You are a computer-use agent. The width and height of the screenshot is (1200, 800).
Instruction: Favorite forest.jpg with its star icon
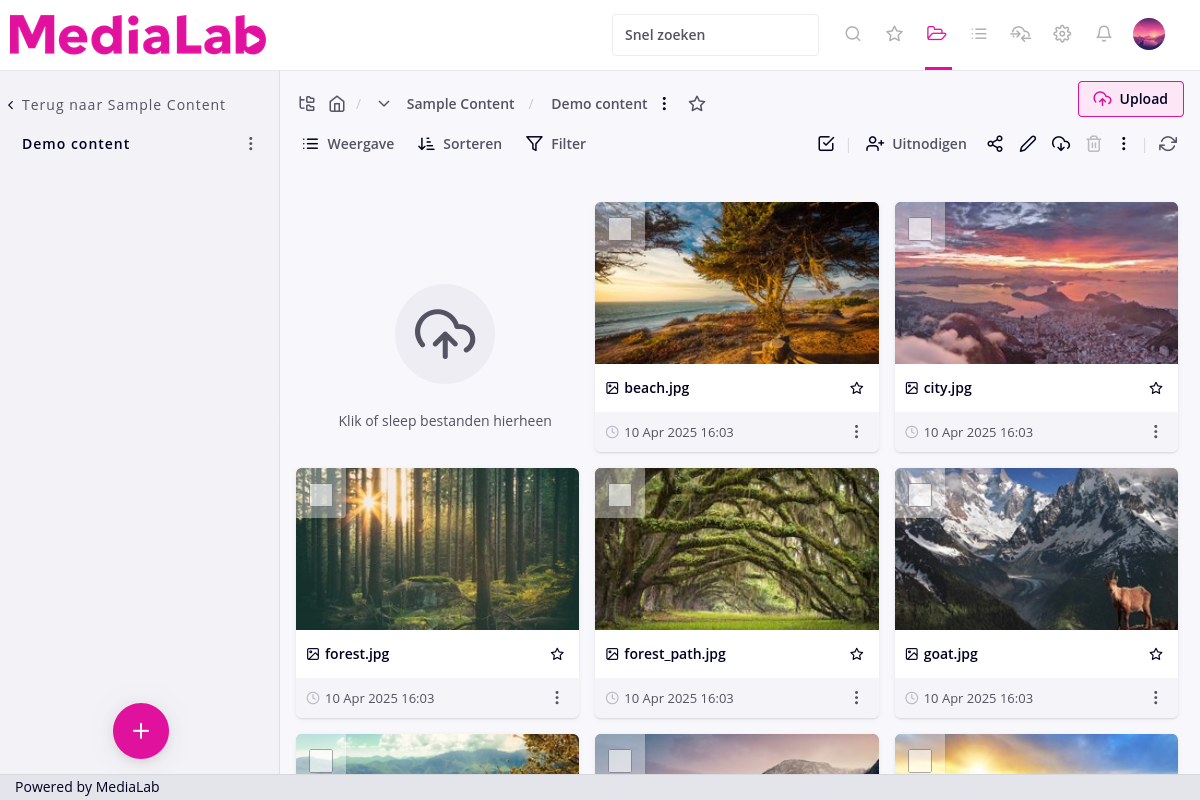(x=557, y=654)
